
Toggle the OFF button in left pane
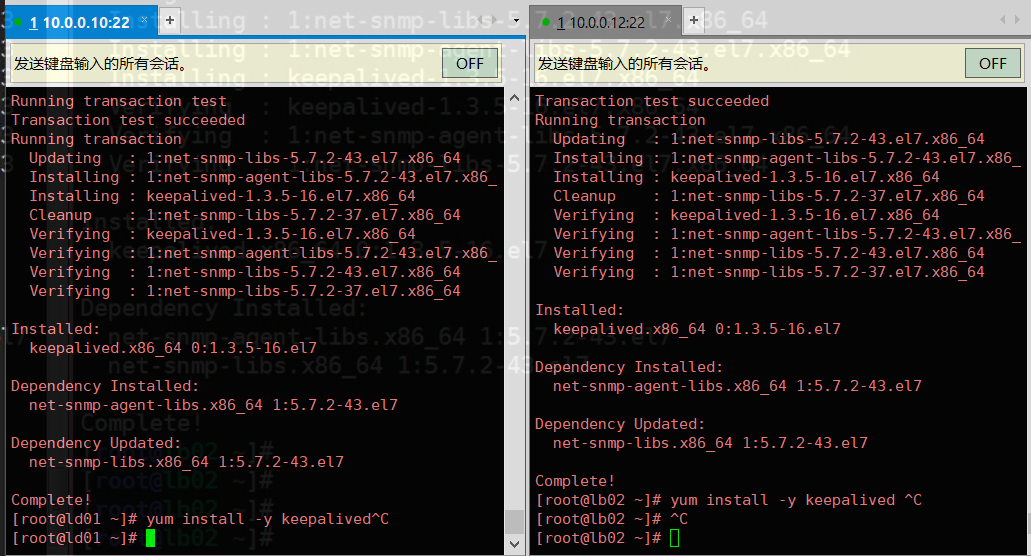tap(469, 64)
